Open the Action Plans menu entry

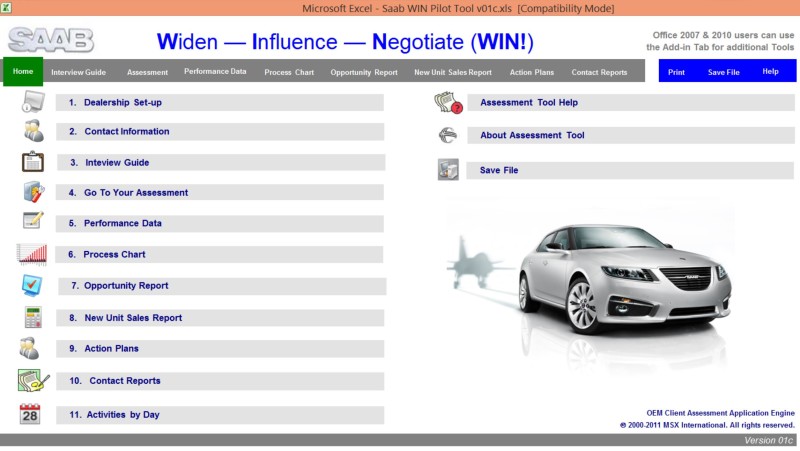111,349
